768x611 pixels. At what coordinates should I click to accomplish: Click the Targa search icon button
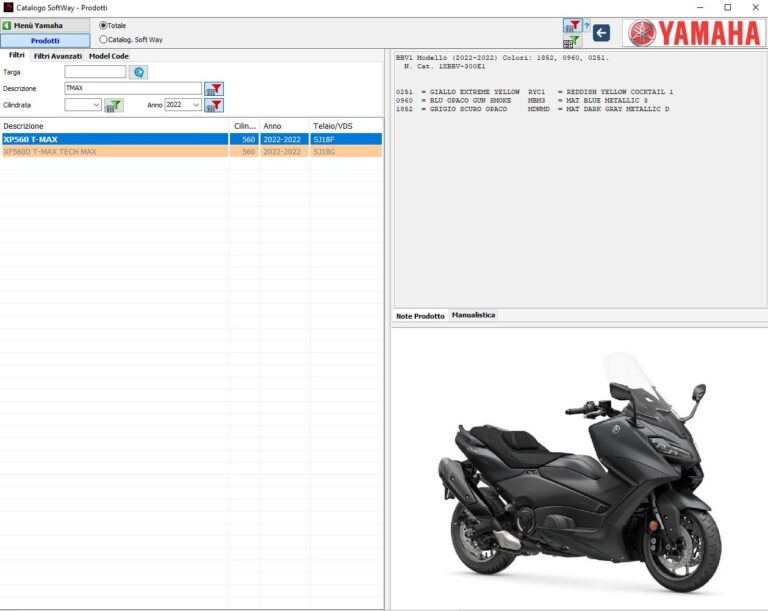click(x=139, y=73)
